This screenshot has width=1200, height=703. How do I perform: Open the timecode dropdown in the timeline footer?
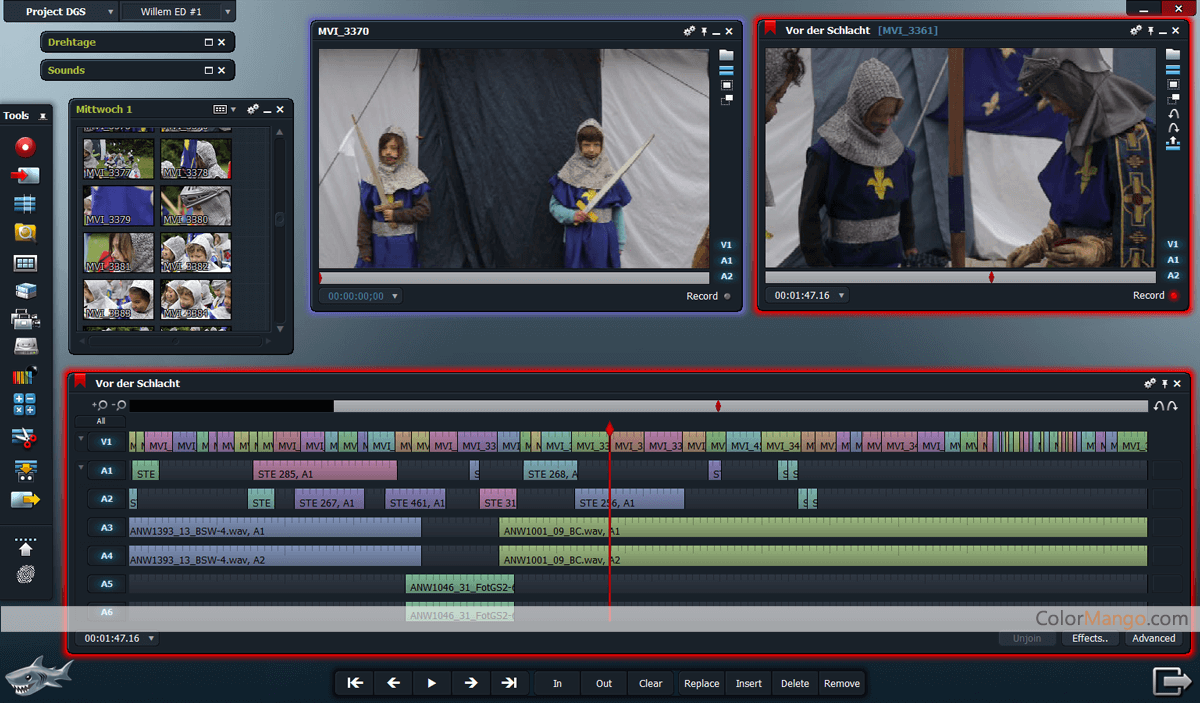tap(150, 638)
